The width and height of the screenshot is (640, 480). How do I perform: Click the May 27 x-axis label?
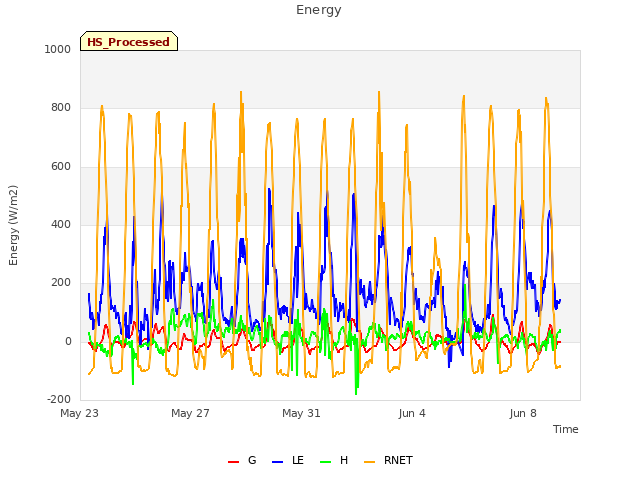coord(190,413)
